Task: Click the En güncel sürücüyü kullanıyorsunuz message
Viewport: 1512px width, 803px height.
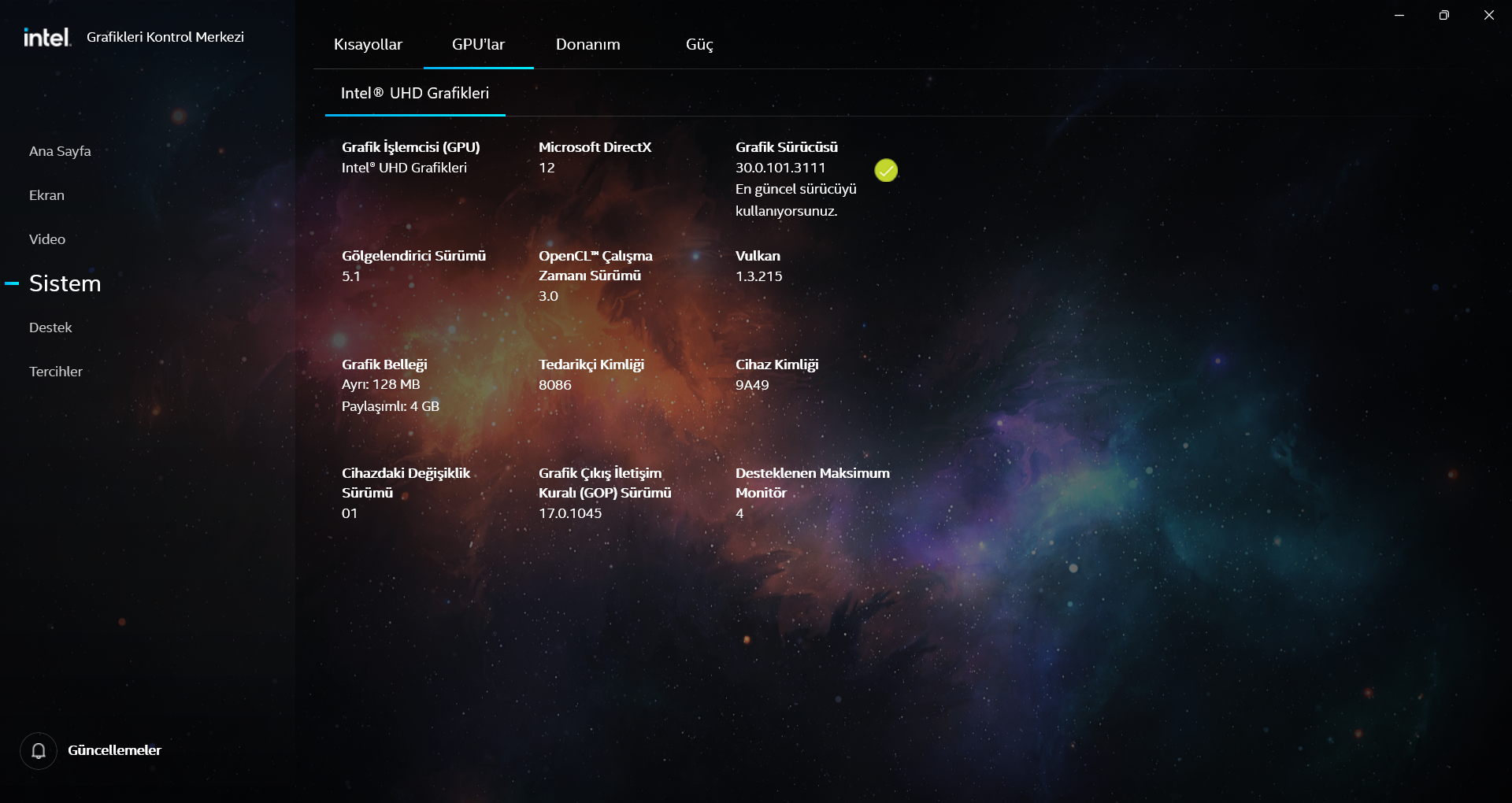Action: point(796,200)
